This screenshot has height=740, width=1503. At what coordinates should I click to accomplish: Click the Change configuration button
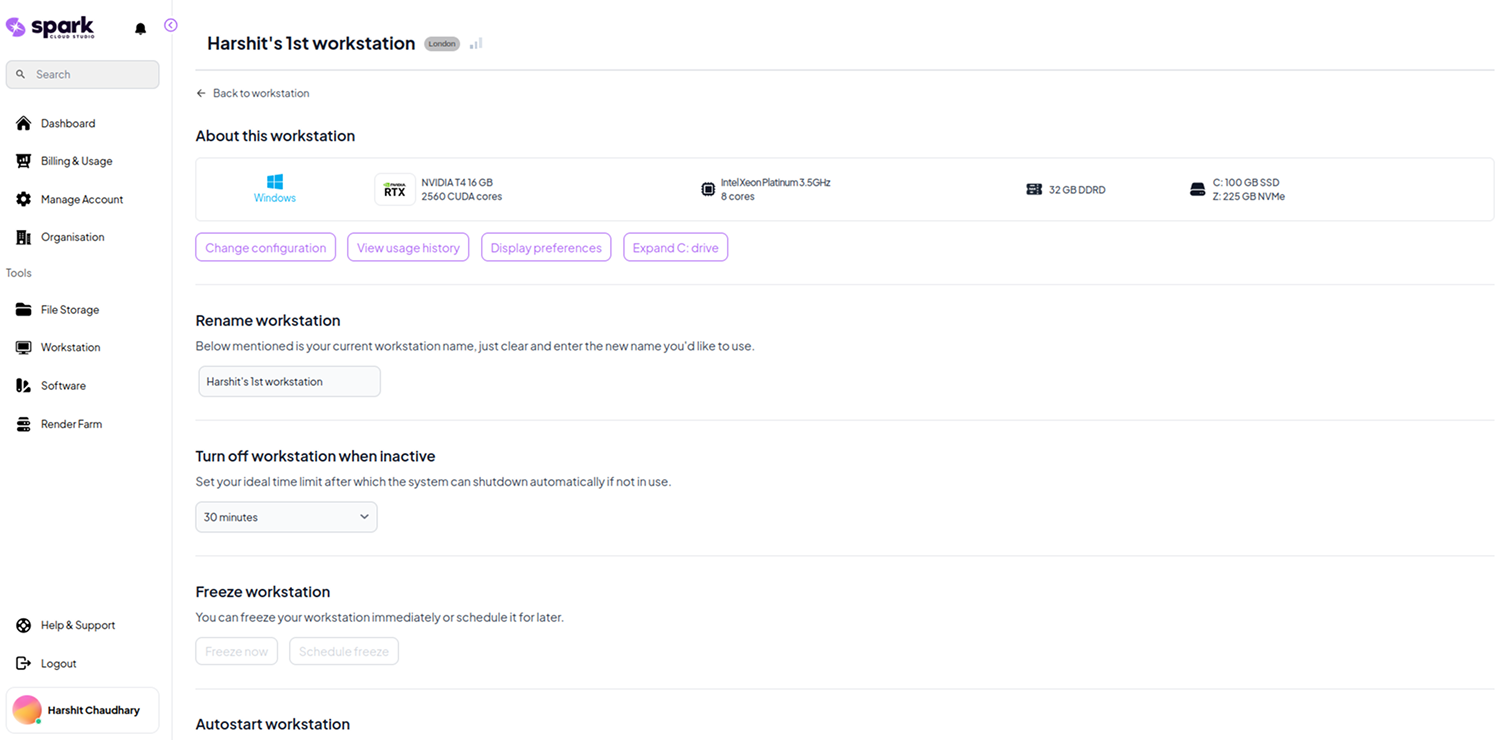(x=265, y=248)
